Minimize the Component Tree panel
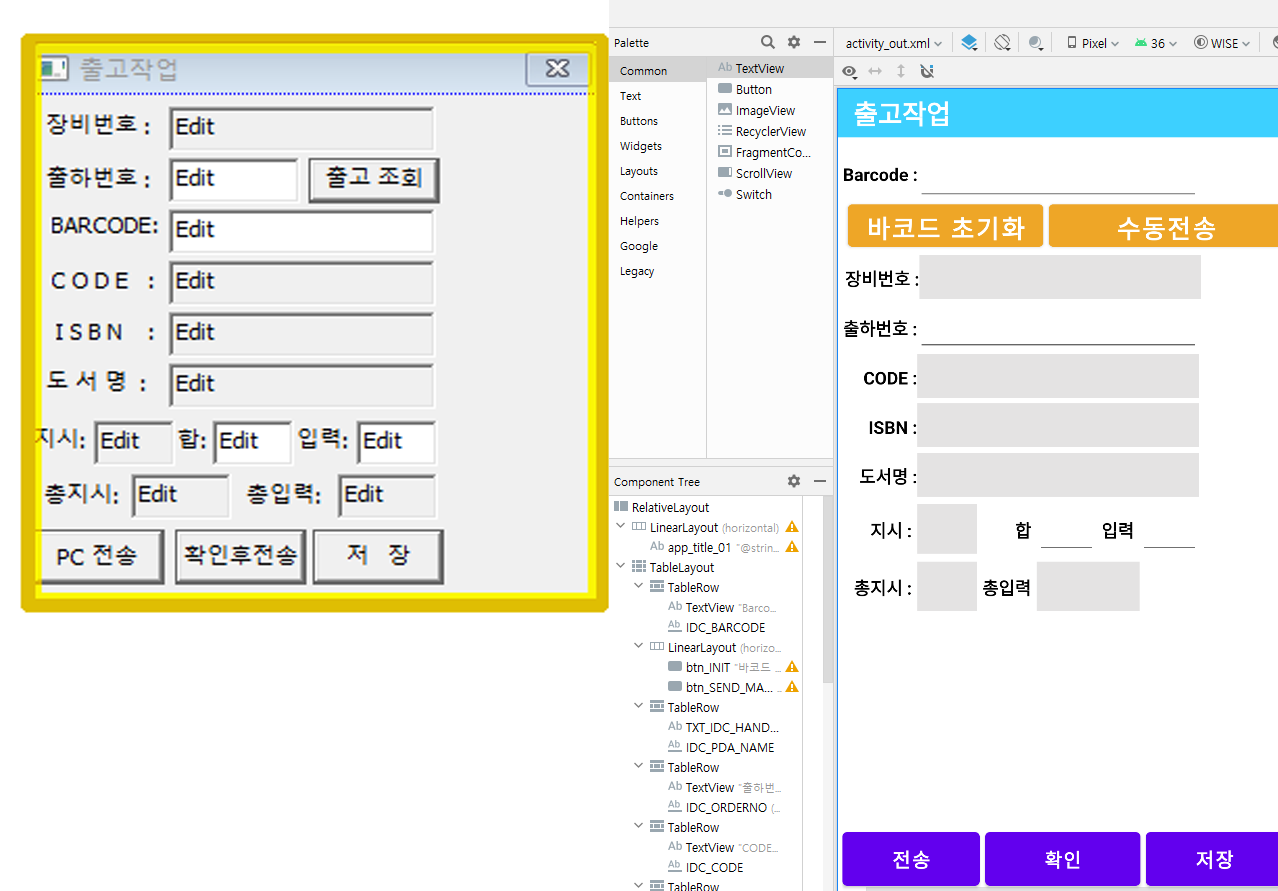 coord(820,481)
